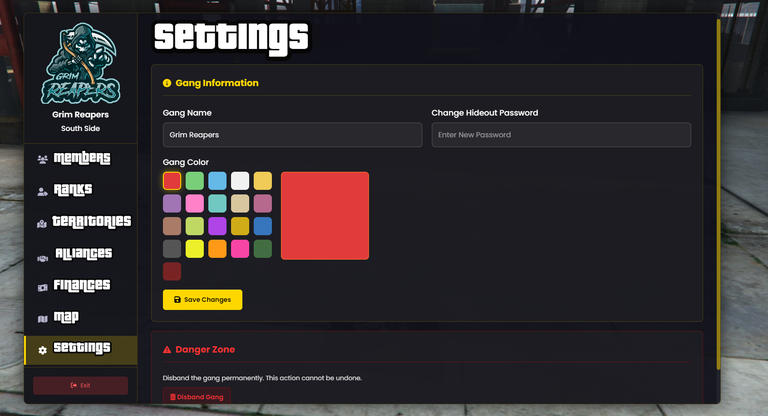This screenshot has height=416, width=768.
Task: Click the Finances money icon
Action: (42, 287)
